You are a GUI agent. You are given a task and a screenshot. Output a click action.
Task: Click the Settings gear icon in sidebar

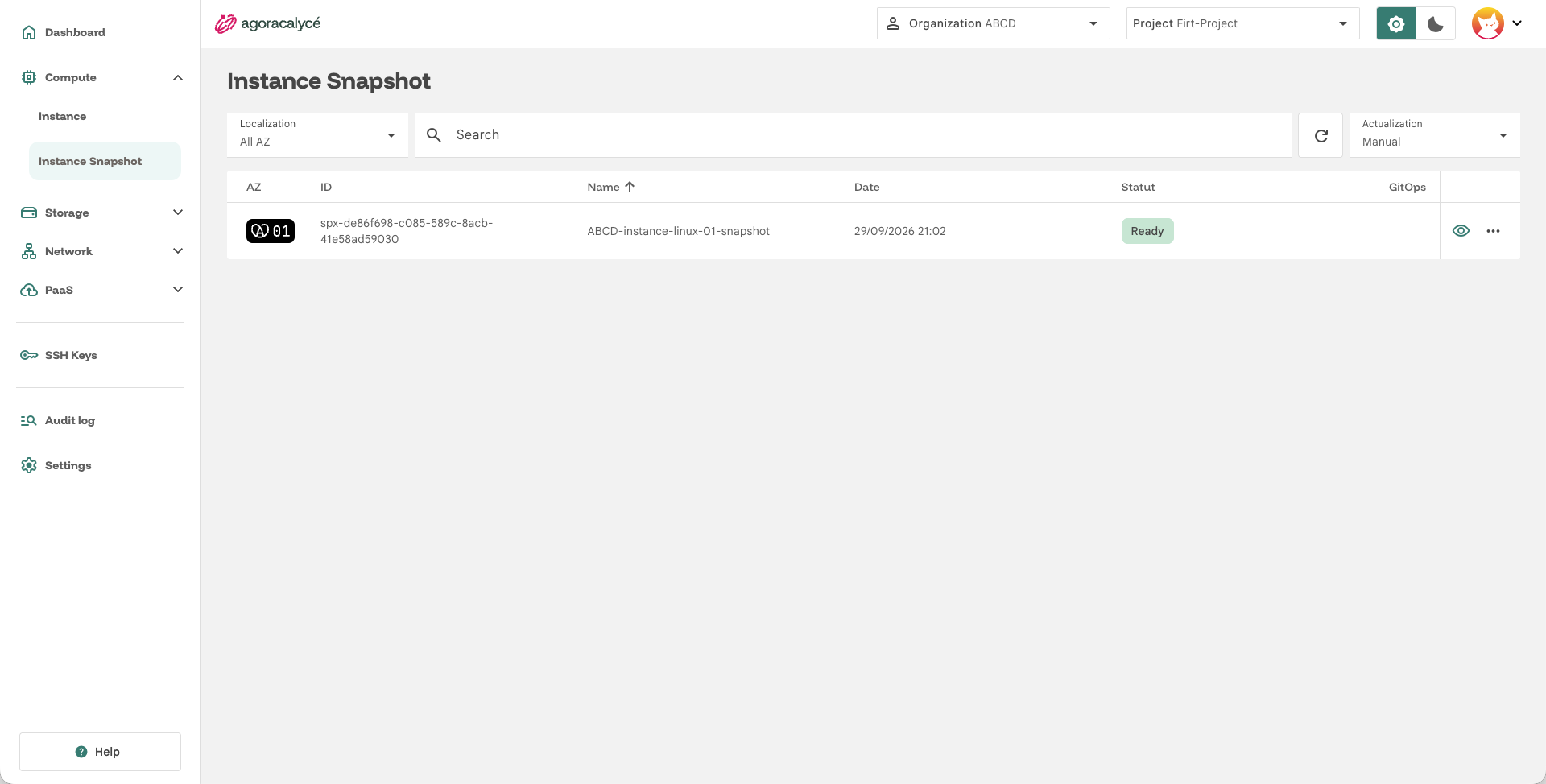[29, 465]
